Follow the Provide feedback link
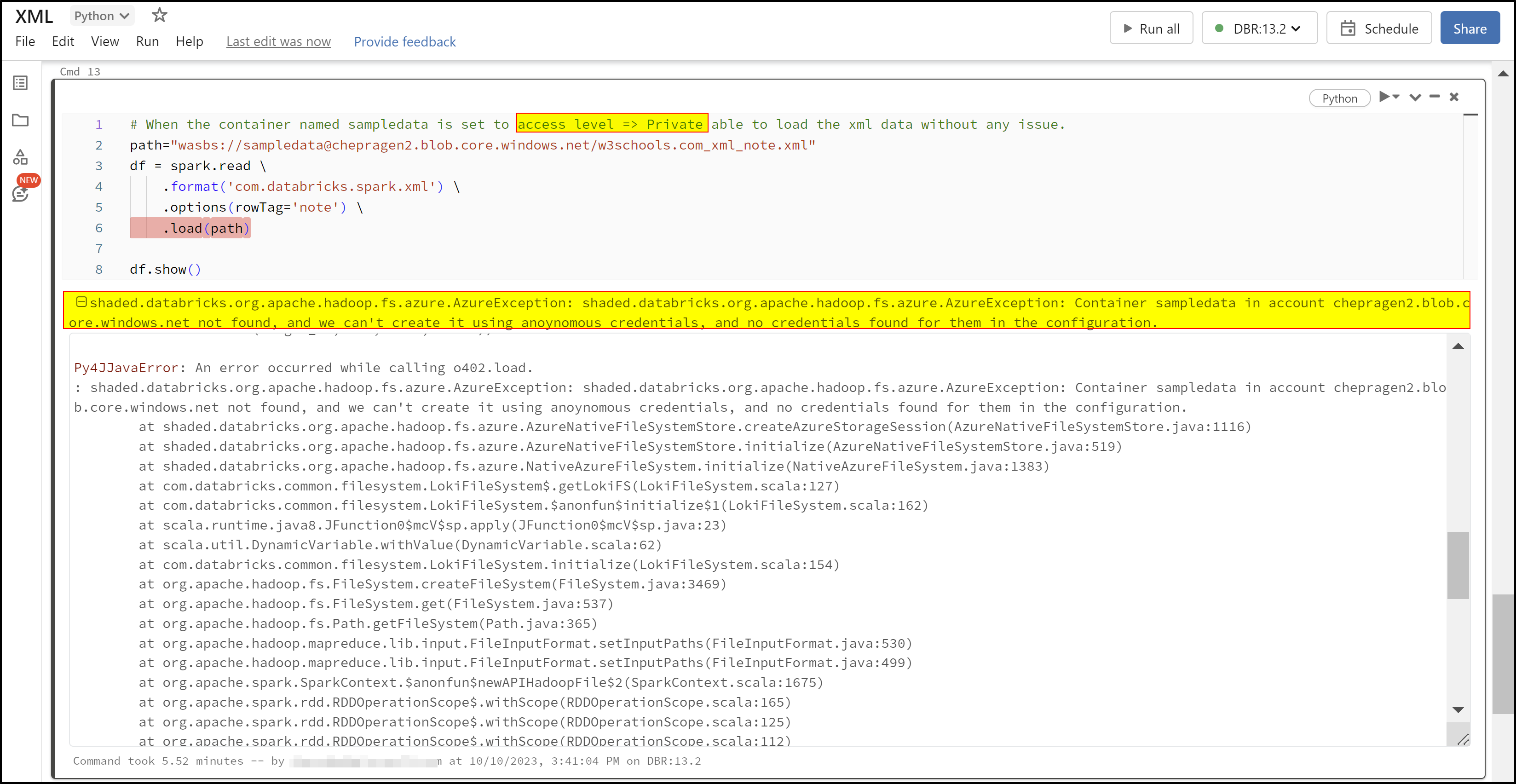Screen dimensions: 1516x784 click(x=405, y=41)
